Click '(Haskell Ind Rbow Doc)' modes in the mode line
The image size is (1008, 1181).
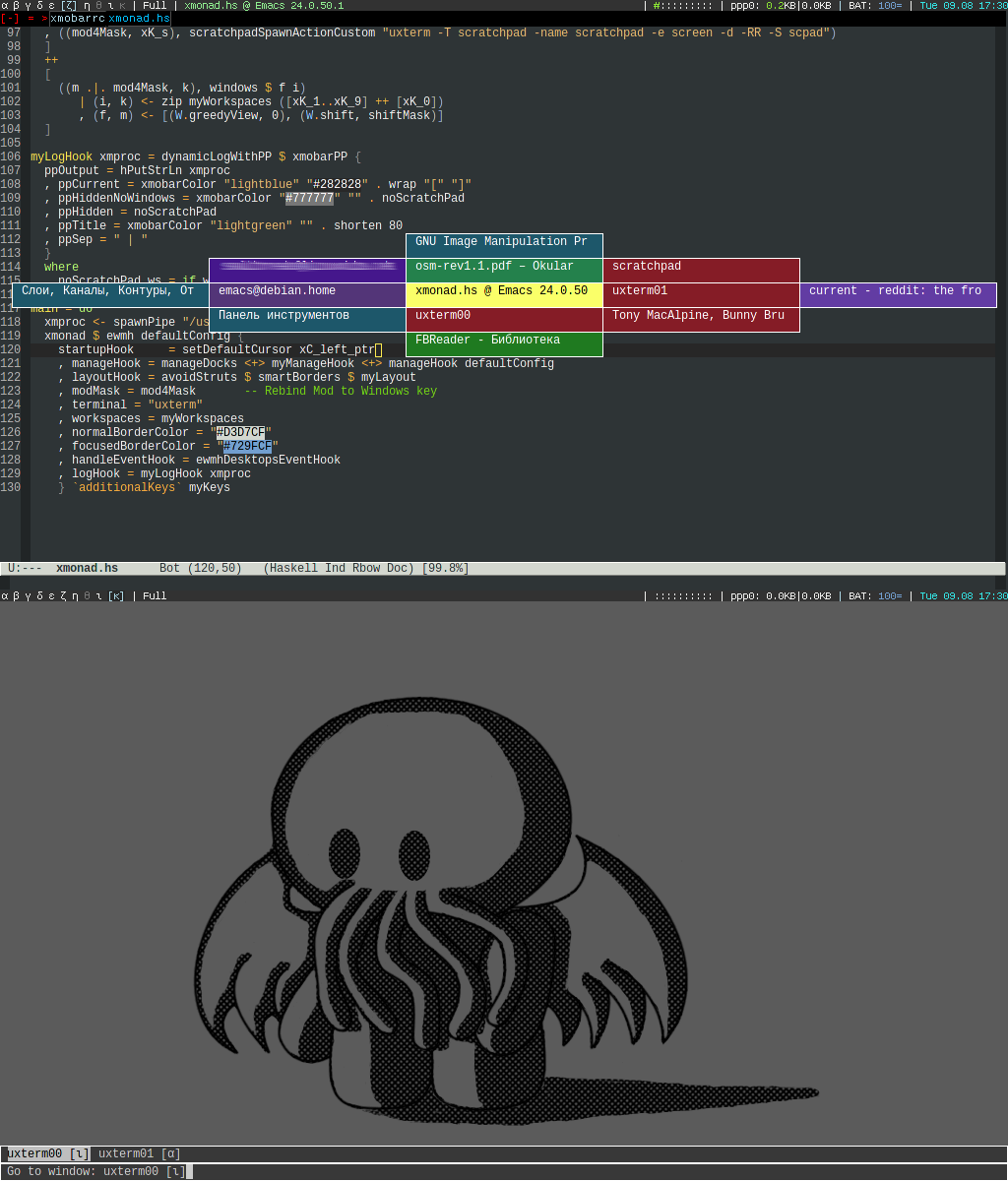point(340,568)
